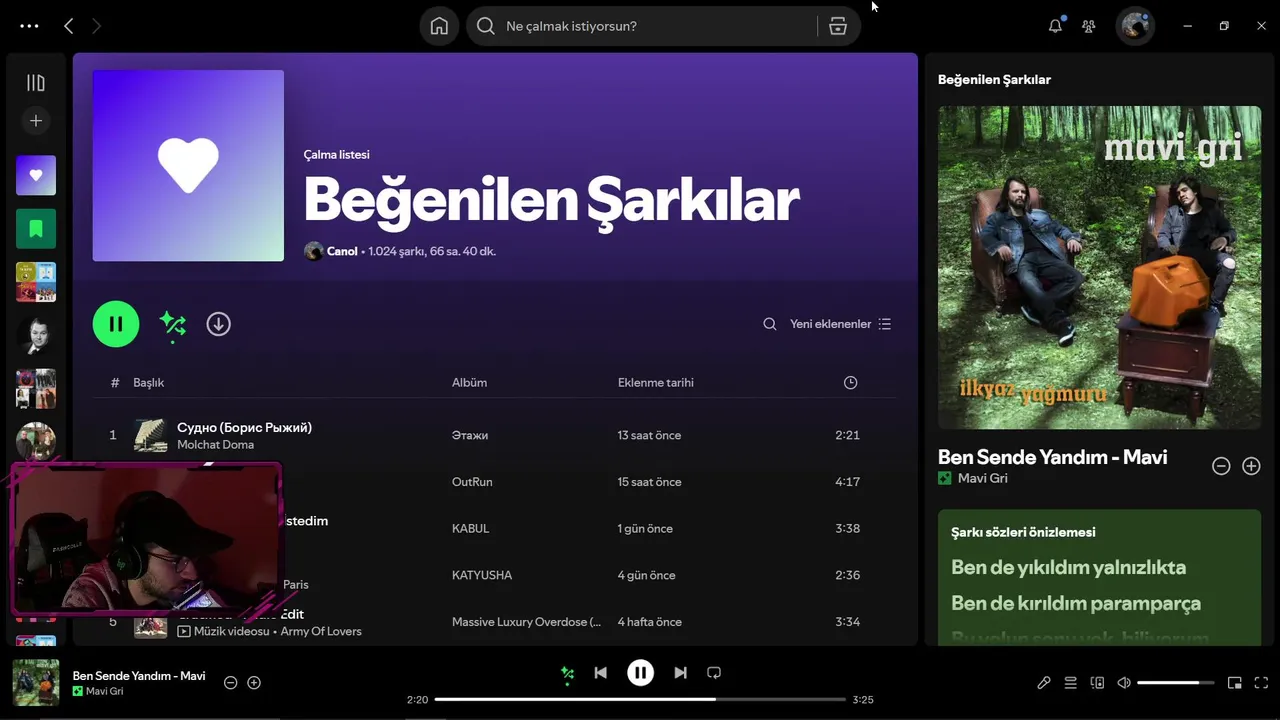The image size is (1280, 720).
Task: Jump to lyric 'Ben de yıkıldım yalnızlıkta'
Action: [1068, 567]
